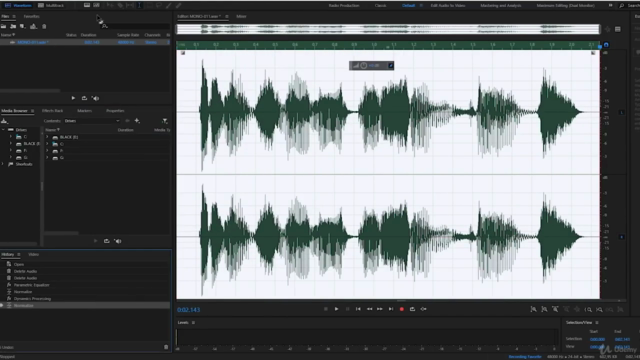
Task: Click Open File icon in Files panel
Action: [x=4, y=27]
